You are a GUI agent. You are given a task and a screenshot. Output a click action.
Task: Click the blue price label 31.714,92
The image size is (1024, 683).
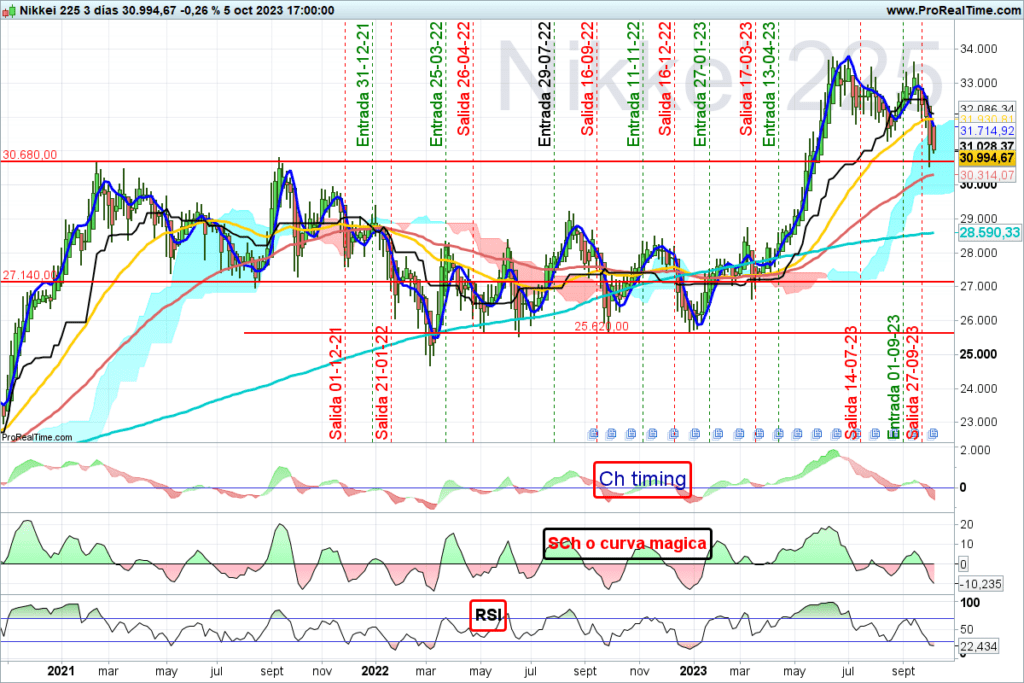986,131
